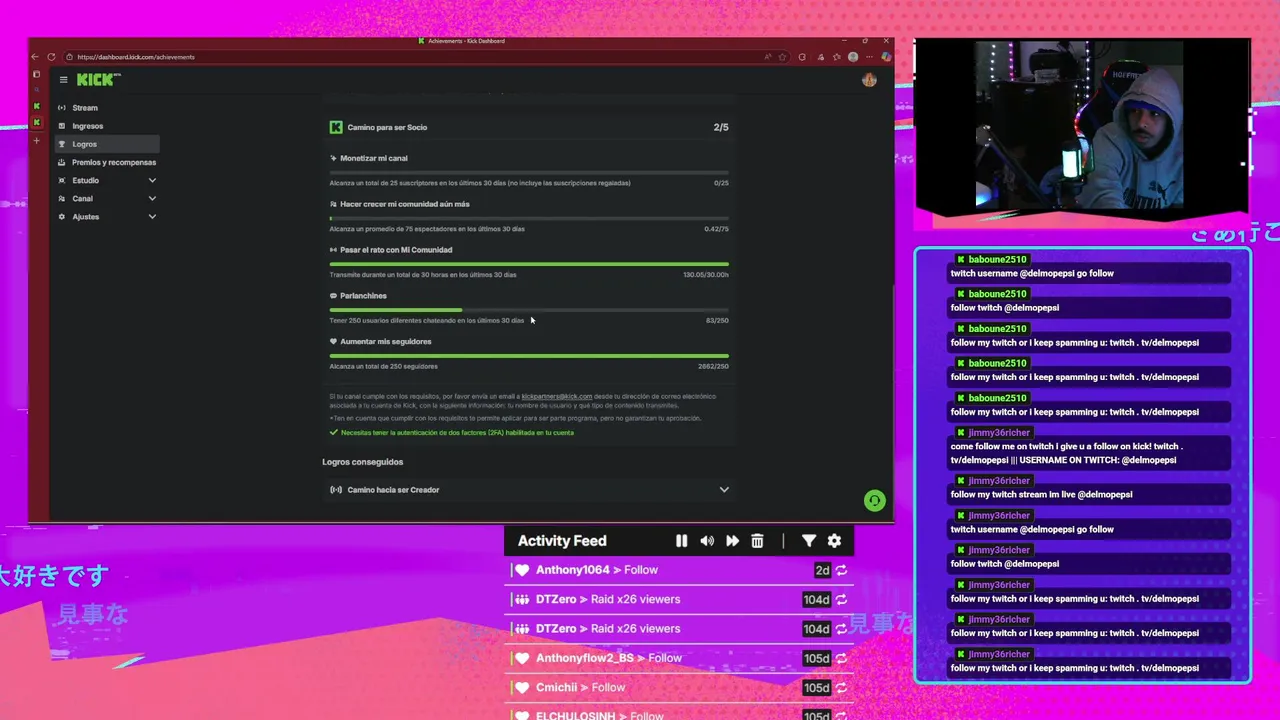This screenshot has height=720, width=1280.
Task: Click the Parlanchines chat bubble icon
Action: [x=333, y=296]
